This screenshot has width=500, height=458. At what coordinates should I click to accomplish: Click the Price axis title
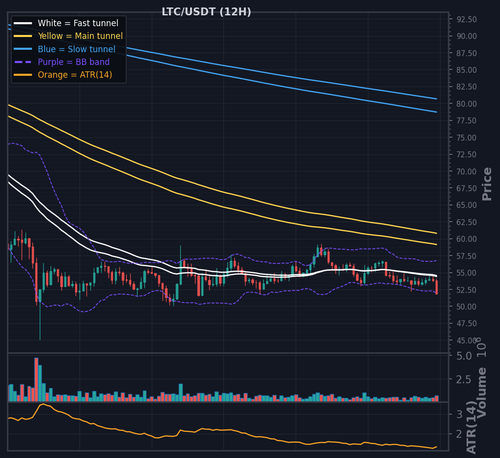click(x=487, y=184)
